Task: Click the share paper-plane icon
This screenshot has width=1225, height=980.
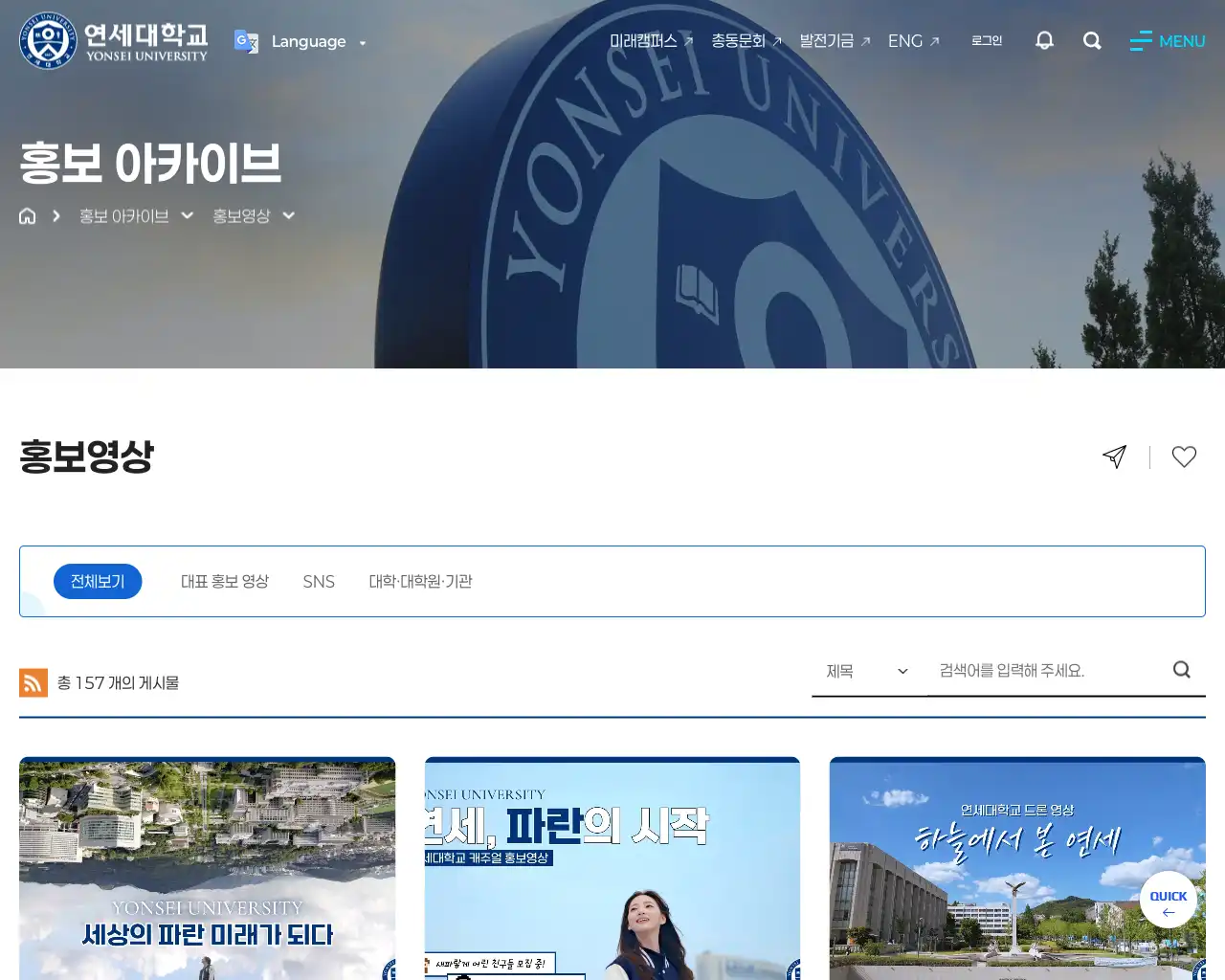Action: (x=1114, y=457)
